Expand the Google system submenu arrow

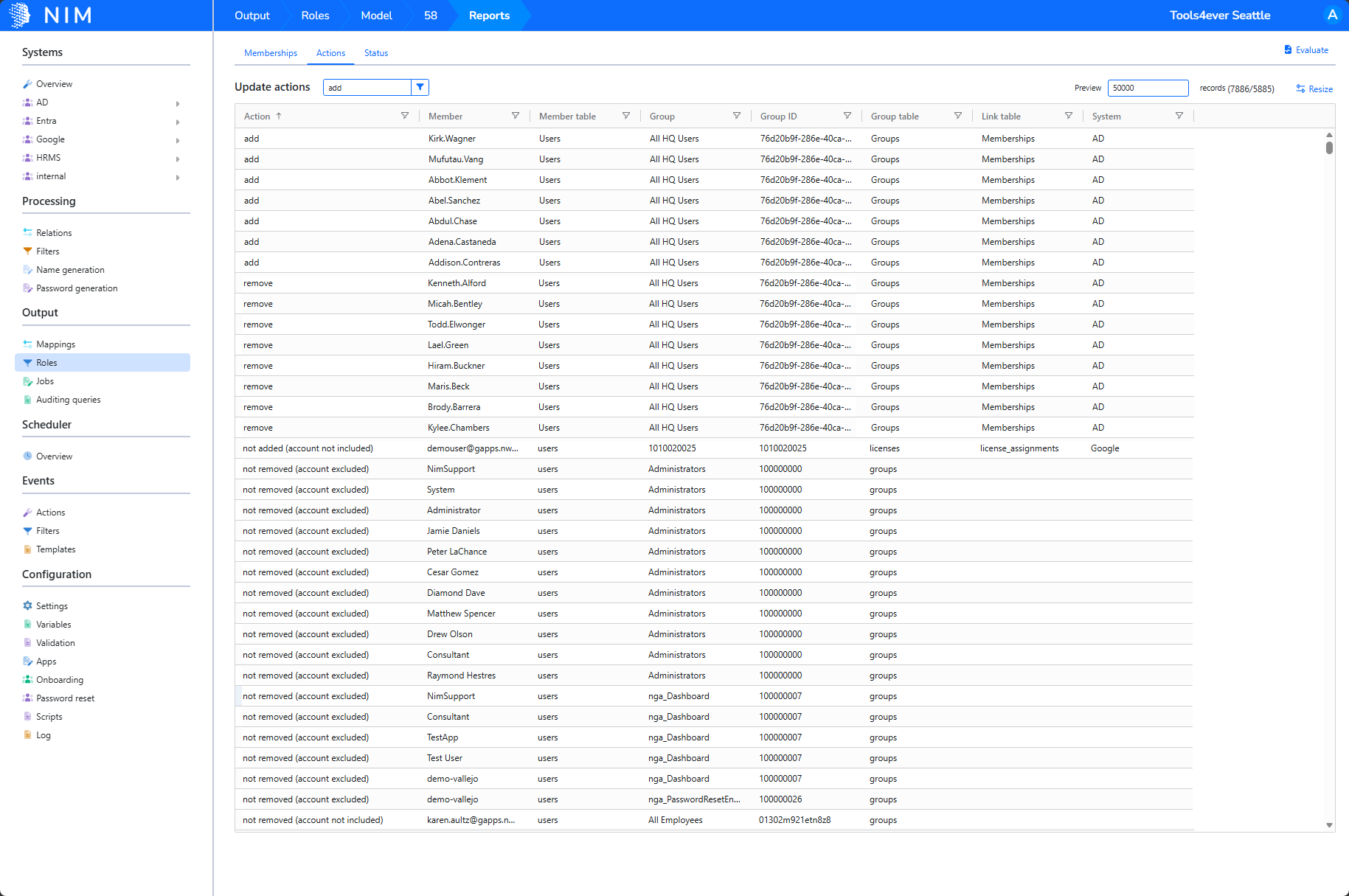(178, 140)
